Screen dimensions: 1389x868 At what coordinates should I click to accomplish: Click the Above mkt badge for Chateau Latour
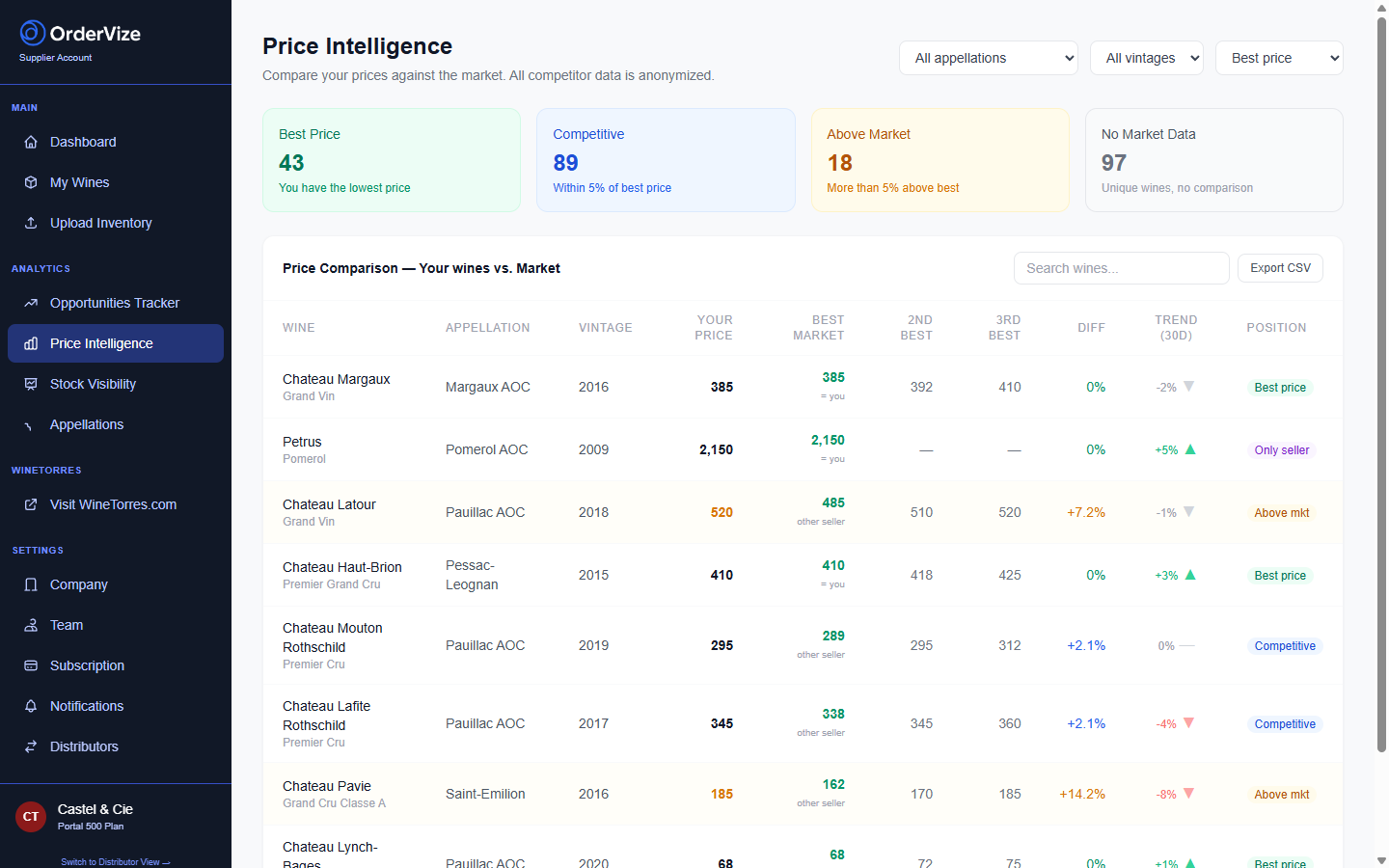(1282, 513)
